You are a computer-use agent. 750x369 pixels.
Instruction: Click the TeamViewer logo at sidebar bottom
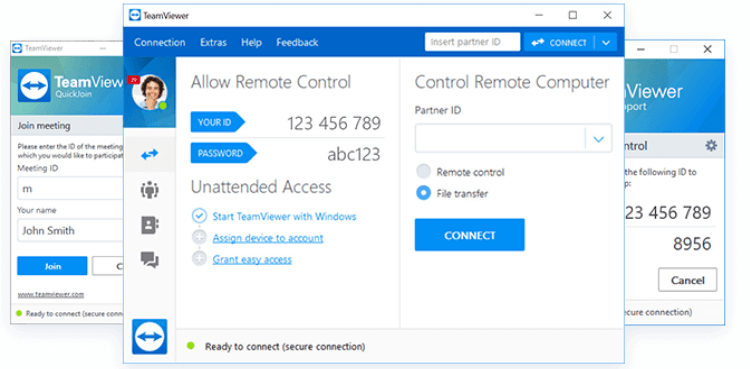coord(150,336)
